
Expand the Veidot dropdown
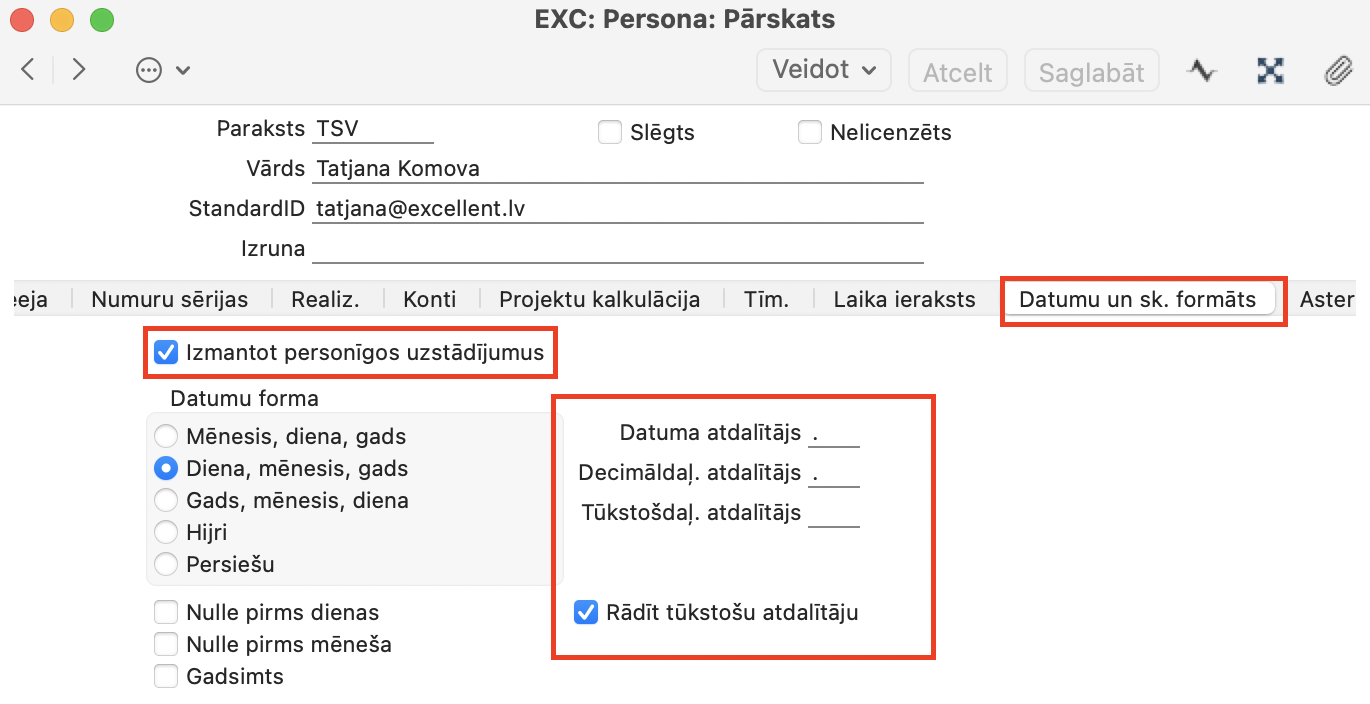tap(824, 70)
